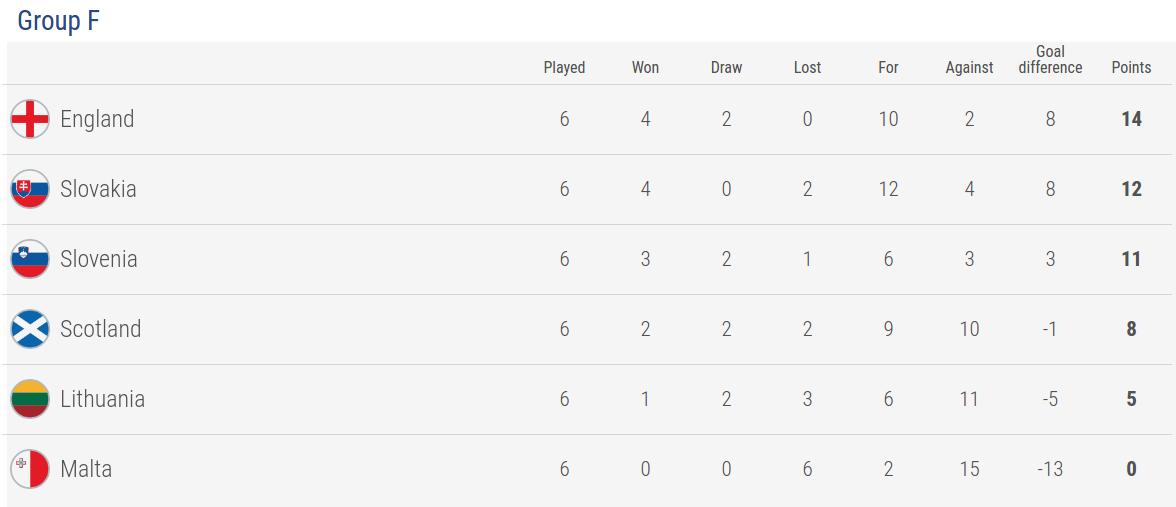The height and width of the screenshot is (507, 1176).
Task: Open the Slovakia team link
Action: (98, 189)
